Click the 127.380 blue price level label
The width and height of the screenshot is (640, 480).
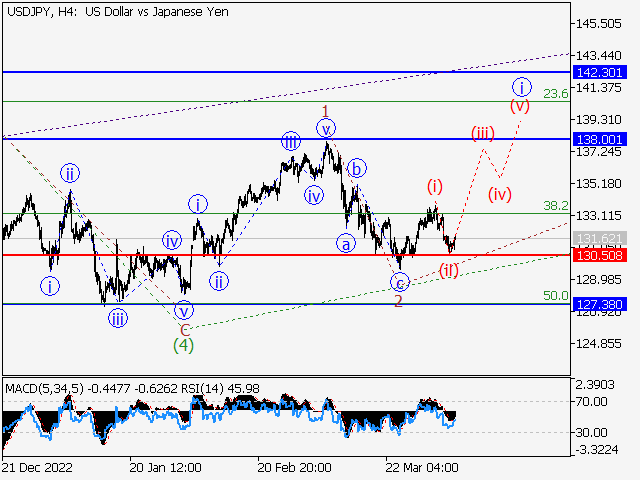click(600, 304)
